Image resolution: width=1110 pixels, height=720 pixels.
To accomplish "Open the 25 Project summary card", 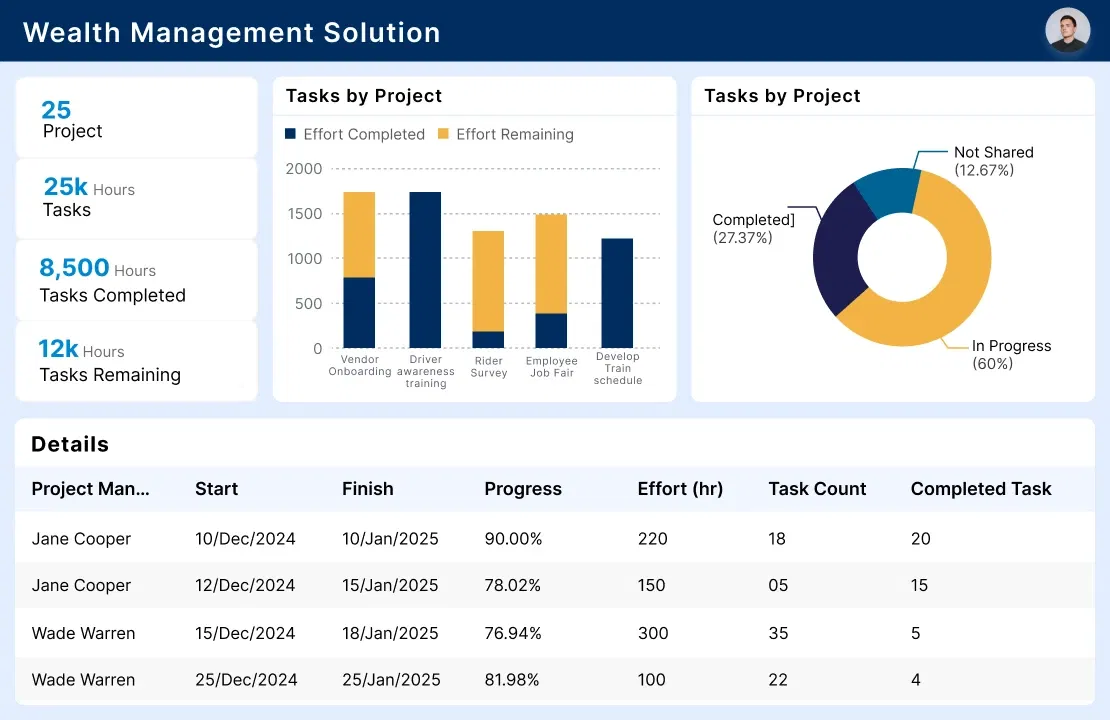I will coord(136,118).
